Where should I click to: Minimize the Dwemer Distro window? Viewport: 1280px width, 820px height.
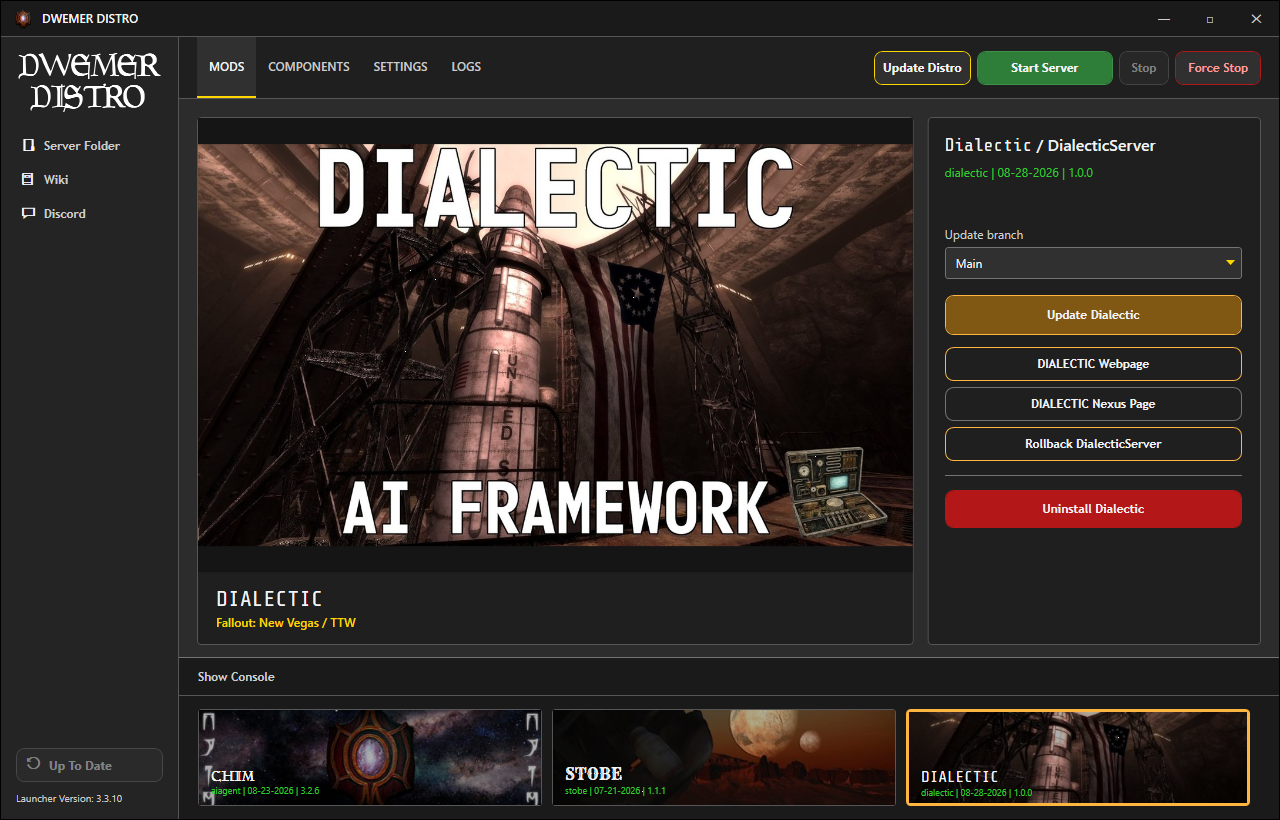1164,18
